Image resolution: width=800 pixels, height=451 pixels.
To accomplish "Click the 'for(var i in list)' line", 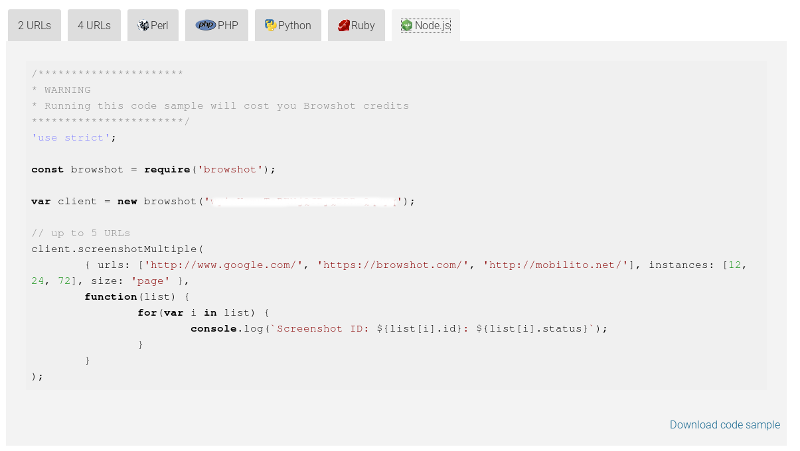I will click(204, 313).
